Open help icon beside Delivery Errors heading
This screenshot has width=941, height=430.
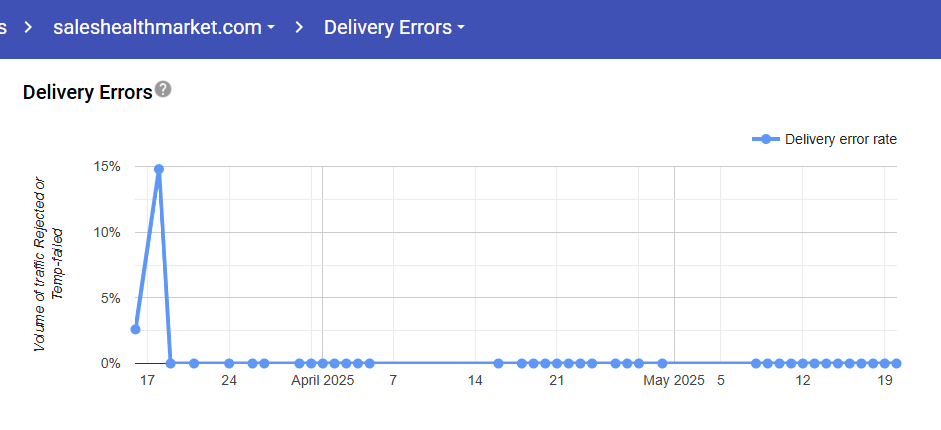[163, 90]
